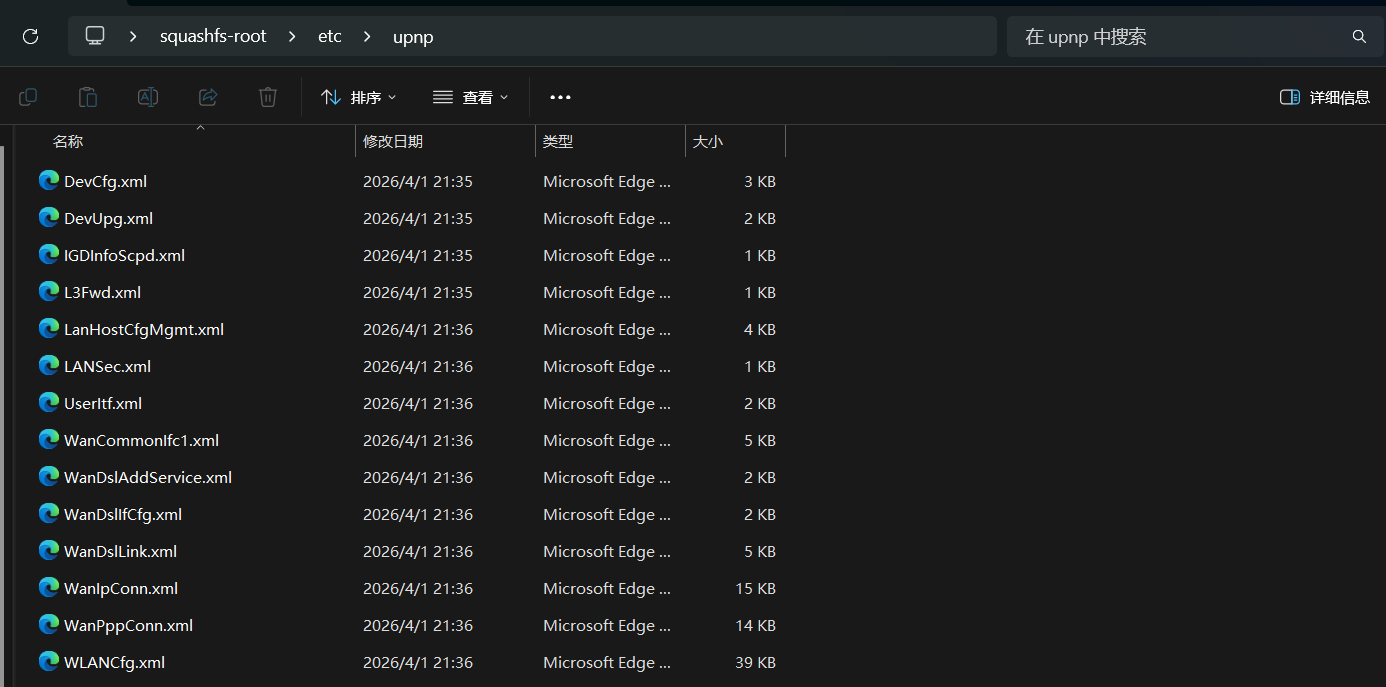
Task: Sort by 修改日期 column header
Action: click(x=393, y=142)
